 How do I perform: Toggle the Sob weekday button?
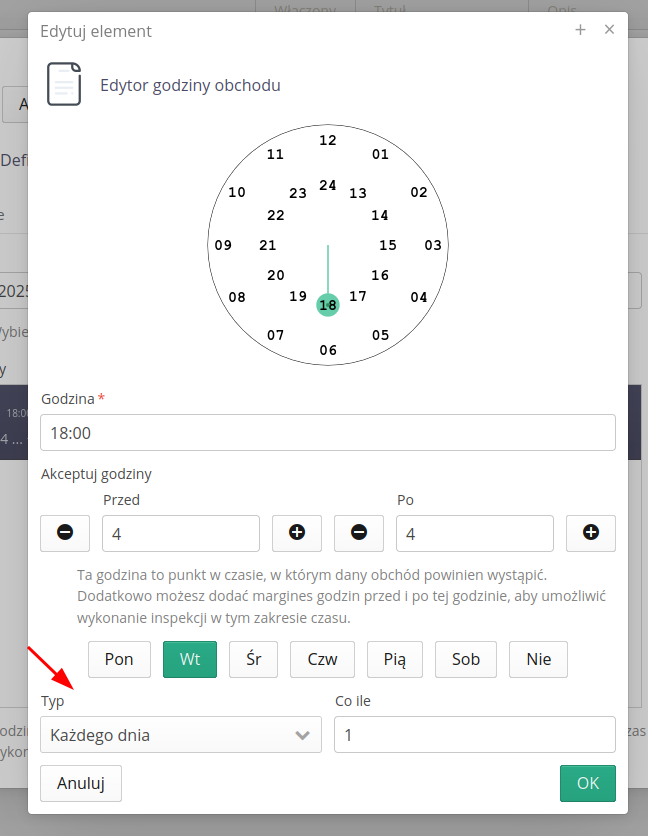tap(466, 659)
